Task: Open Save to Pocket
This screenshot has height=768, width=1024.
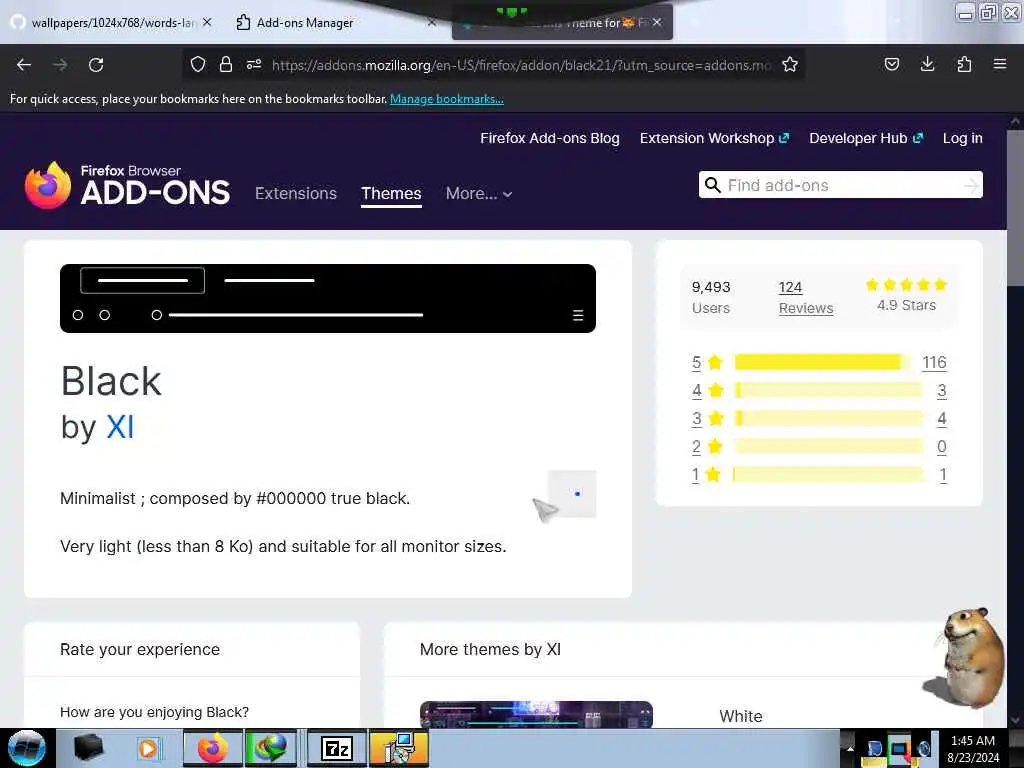Action: pyautogui.click(x=891, y=64)
